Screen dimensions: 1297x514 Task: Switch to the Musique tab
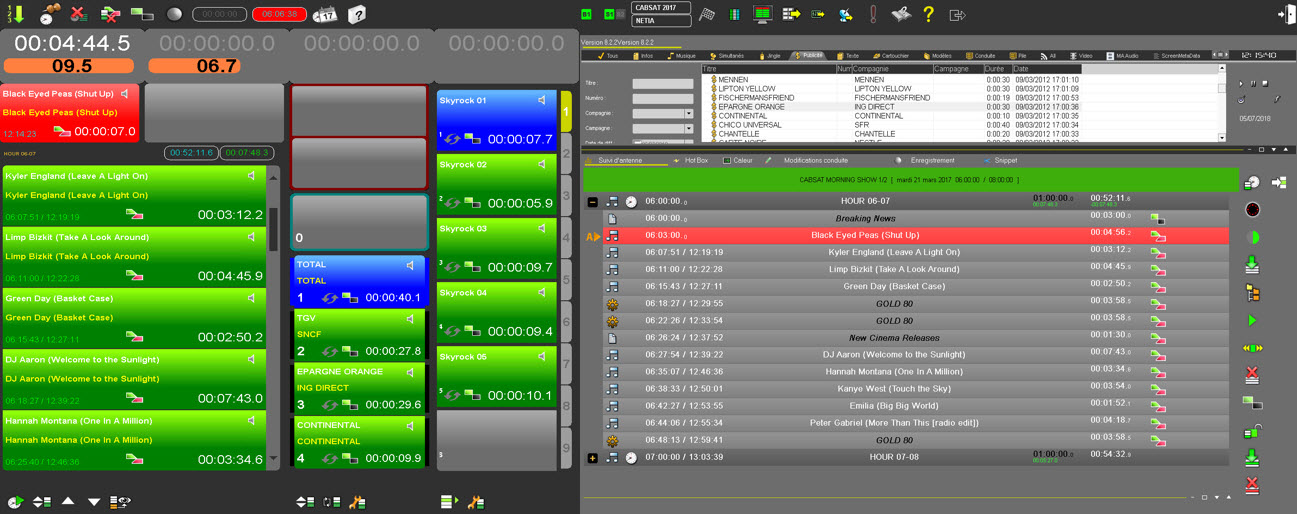pos(682,56)
